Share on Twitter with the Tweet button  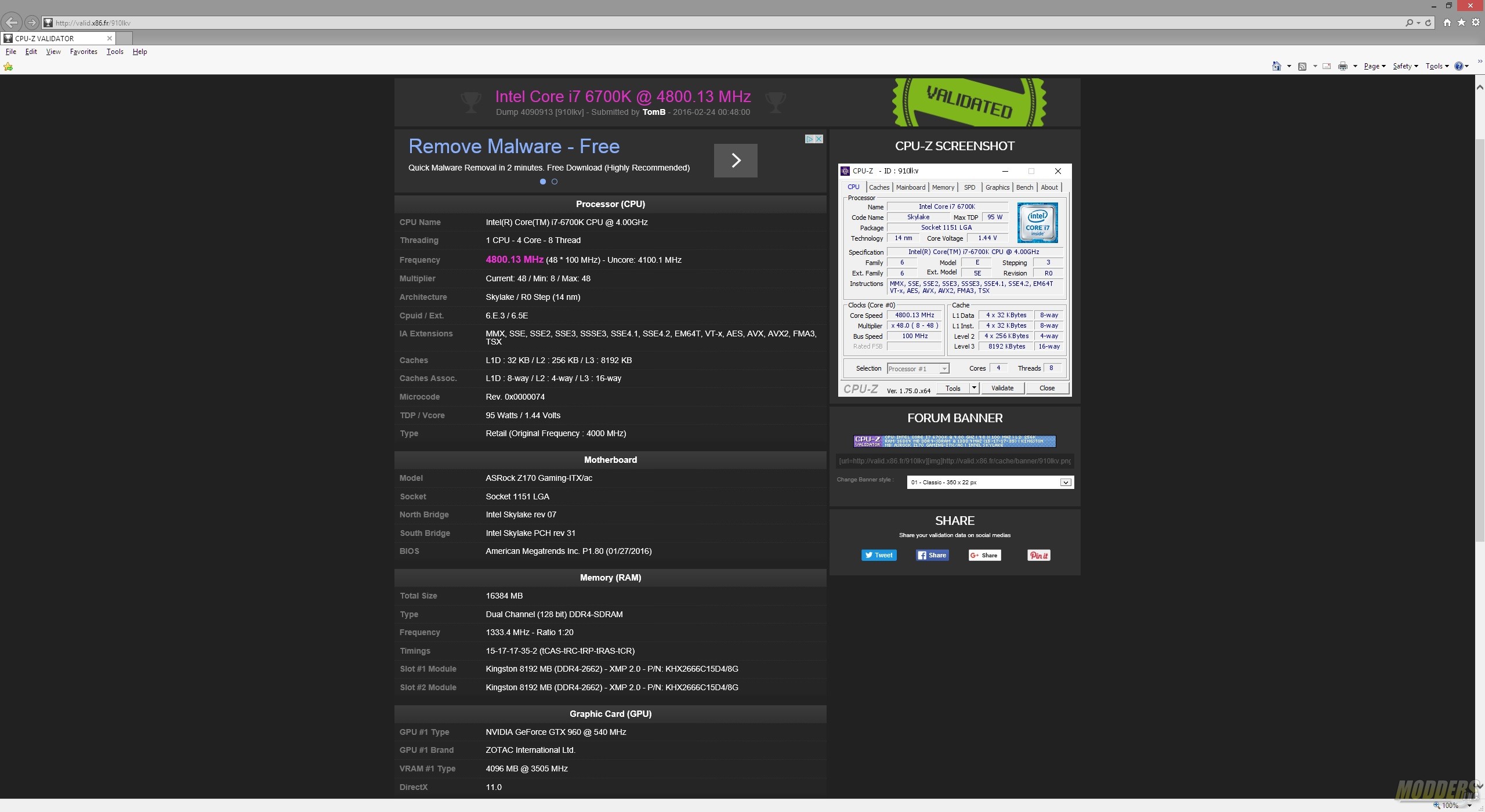[x=879, y=556]
